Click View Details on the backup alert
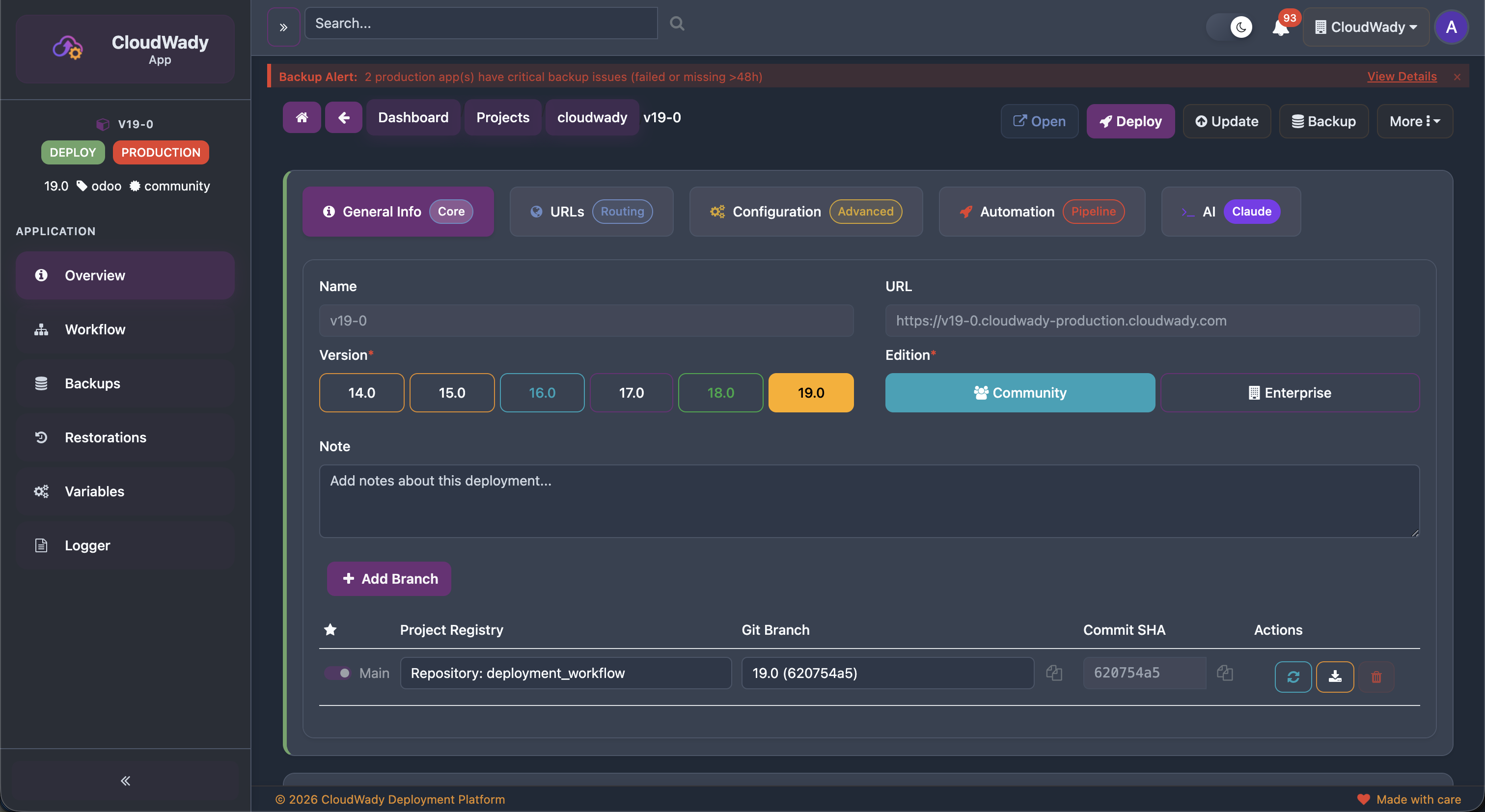1485x812 pixels. click(x=1402, y=76)
